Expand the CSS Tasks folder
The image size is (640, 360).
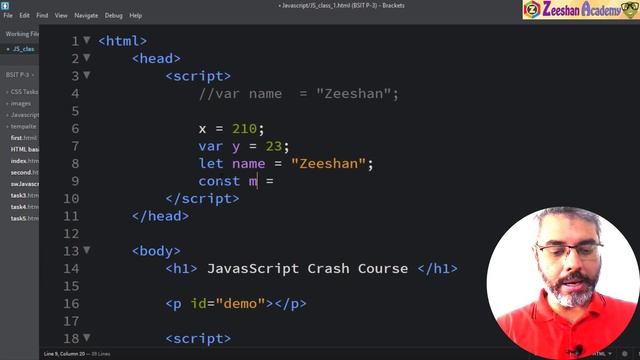[x=22, y=92]
